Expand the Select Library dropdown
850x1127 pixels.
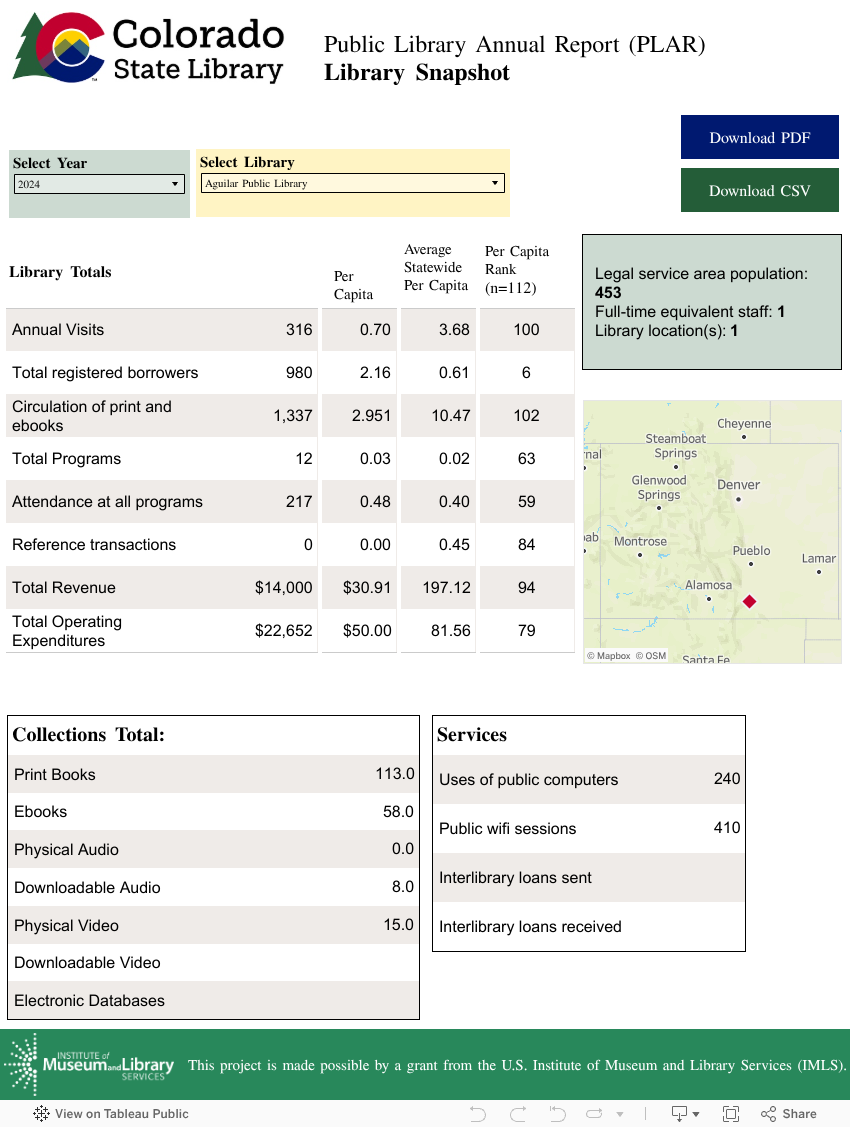tap(352, 183)
